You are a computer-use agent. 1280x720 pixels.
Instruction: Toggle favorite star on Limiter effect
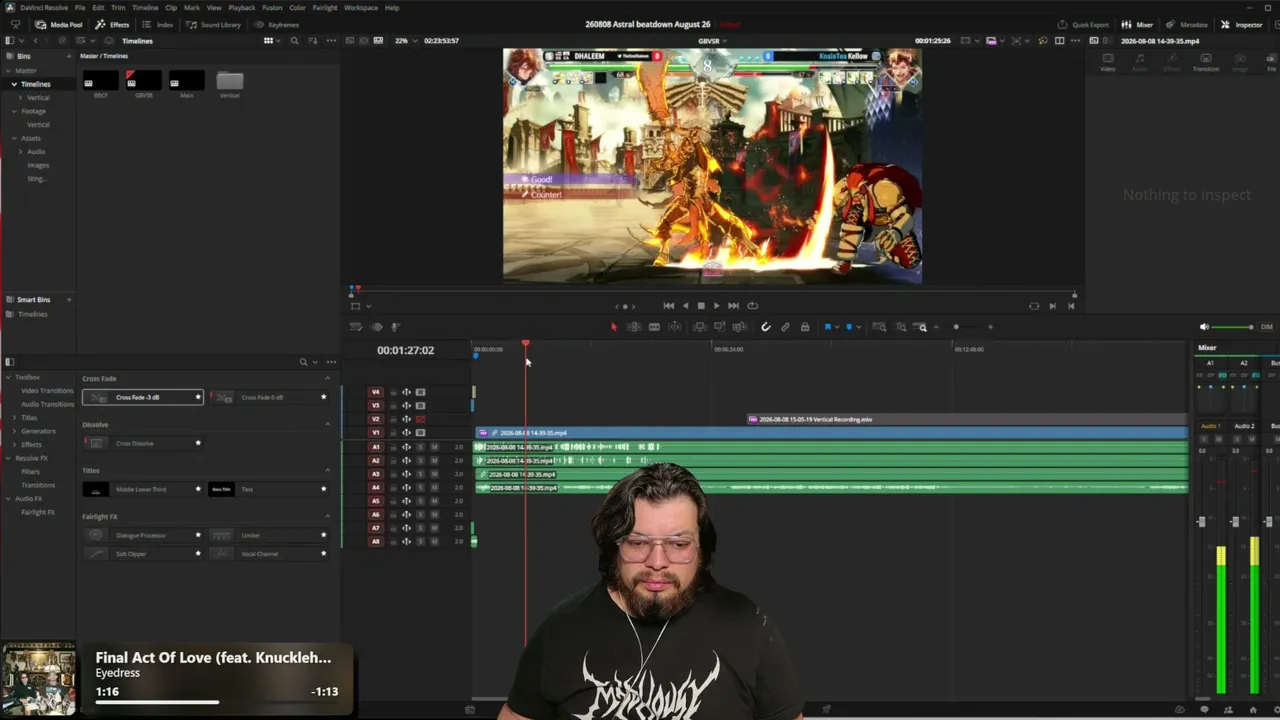coord(323,535)
